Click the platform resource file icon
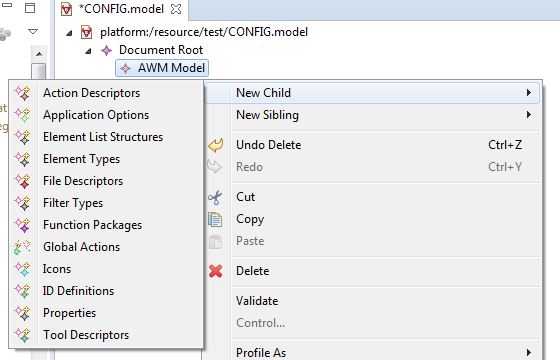This screenshot has width=560, height=360. pos(86,32)
